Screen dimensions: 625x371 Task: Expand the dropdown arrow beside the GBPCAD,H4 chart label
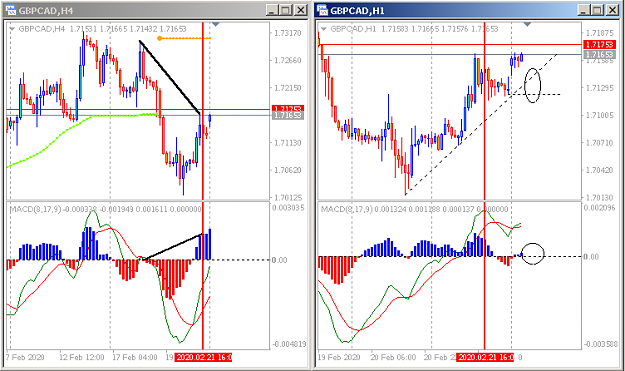(x=12, y=29)
